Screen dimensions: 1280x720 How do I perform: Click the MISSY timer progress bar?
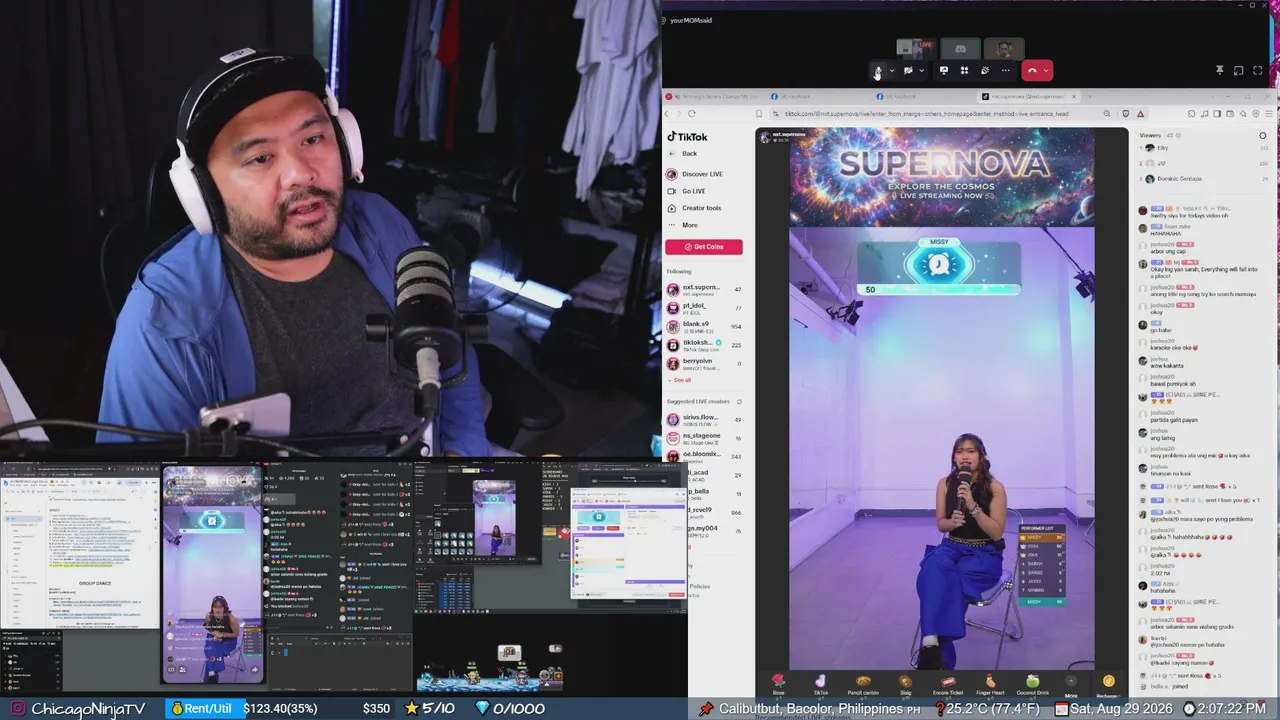939,289
